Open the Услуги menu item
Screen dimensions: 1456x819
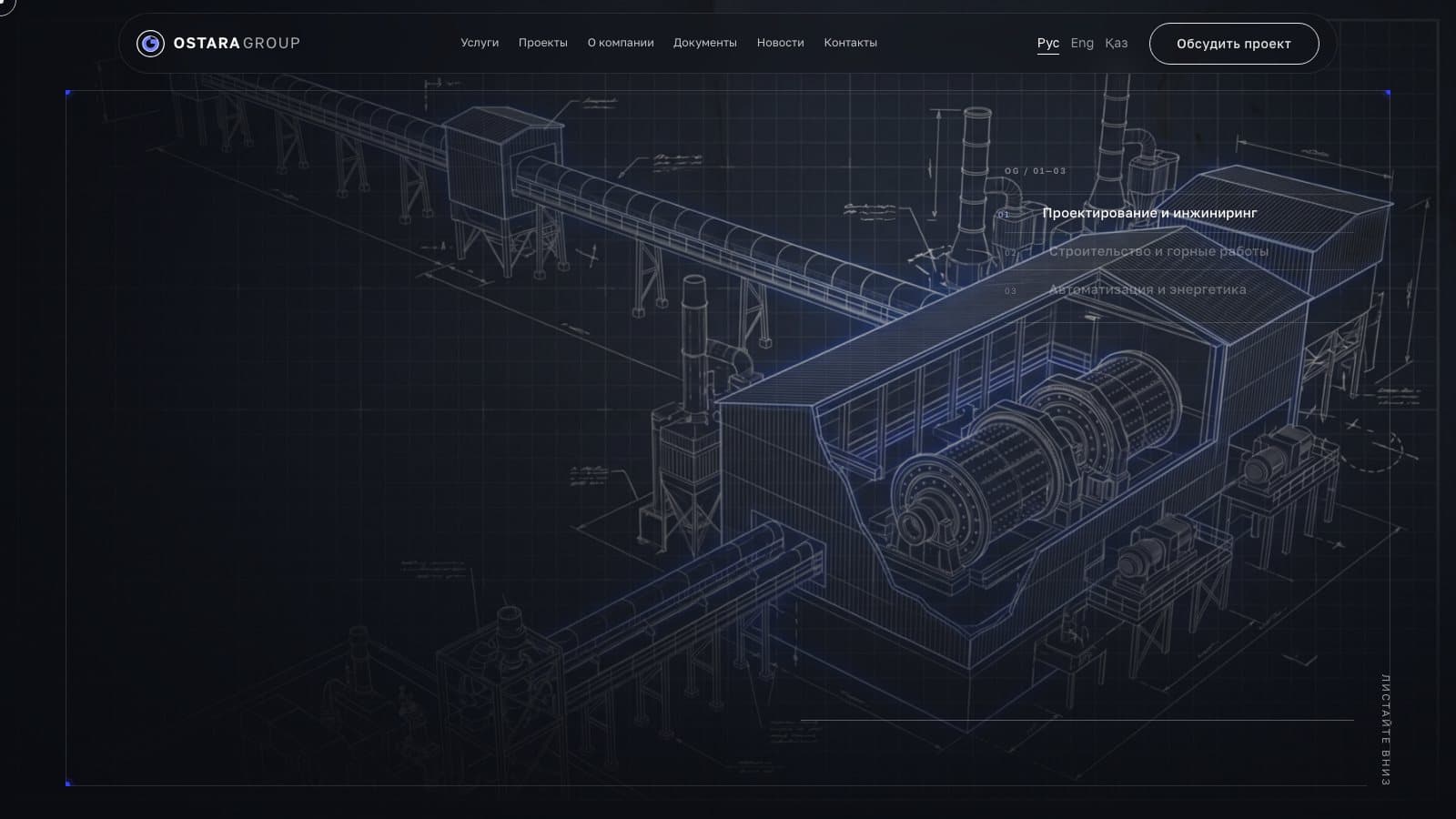point(480,43)
